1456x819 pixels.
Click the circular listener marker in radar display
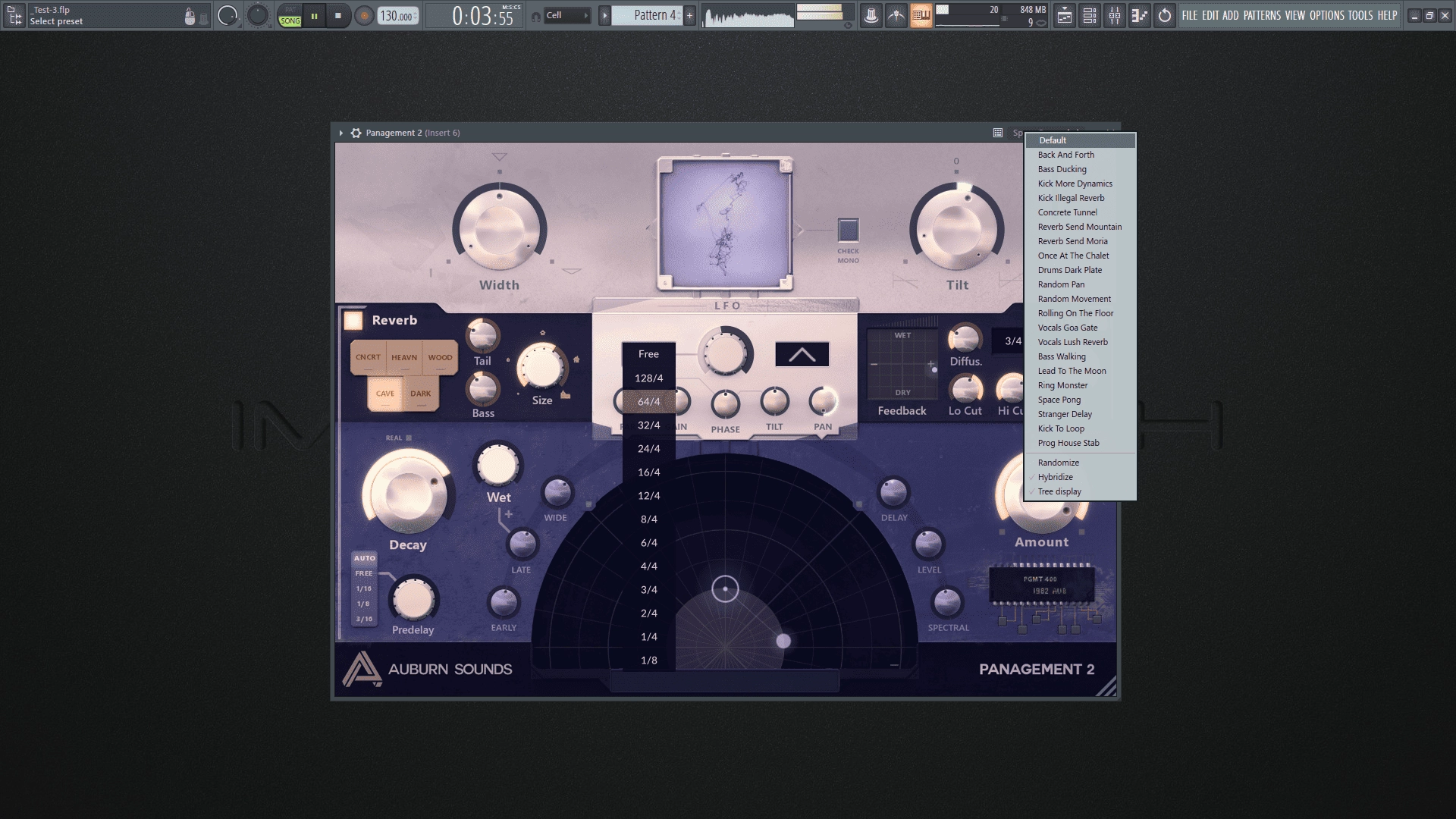725,589
